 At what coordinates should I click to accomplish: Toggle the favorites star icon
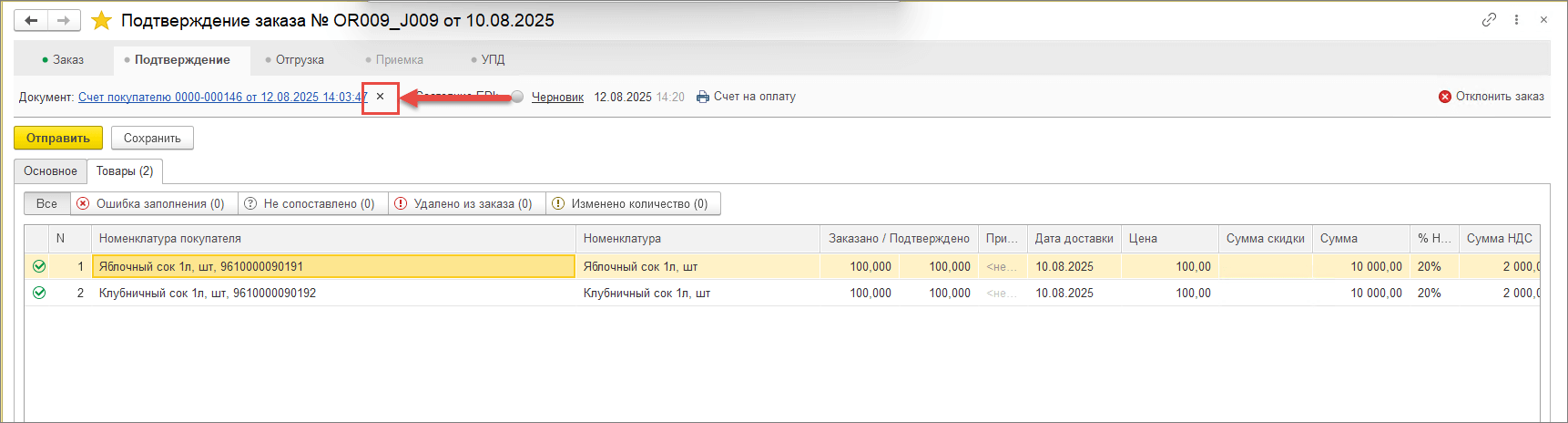coord(101,20)
